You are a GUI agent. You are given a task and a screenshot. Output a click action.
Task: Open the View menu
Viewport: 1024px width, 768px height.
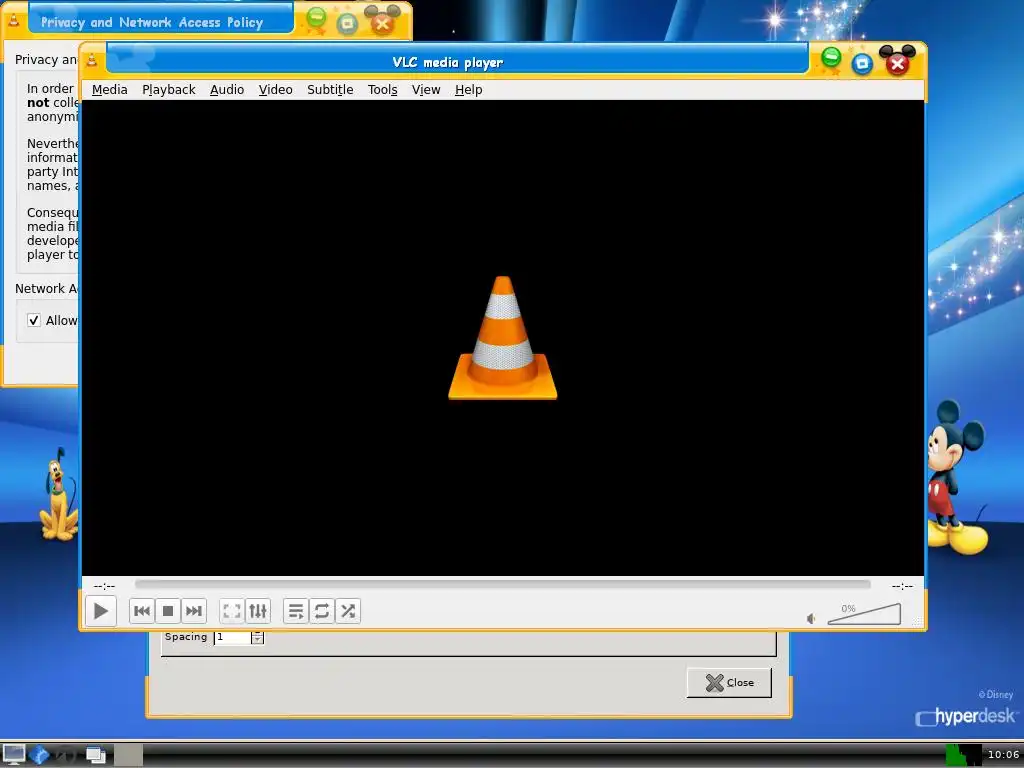pos(426,89)
